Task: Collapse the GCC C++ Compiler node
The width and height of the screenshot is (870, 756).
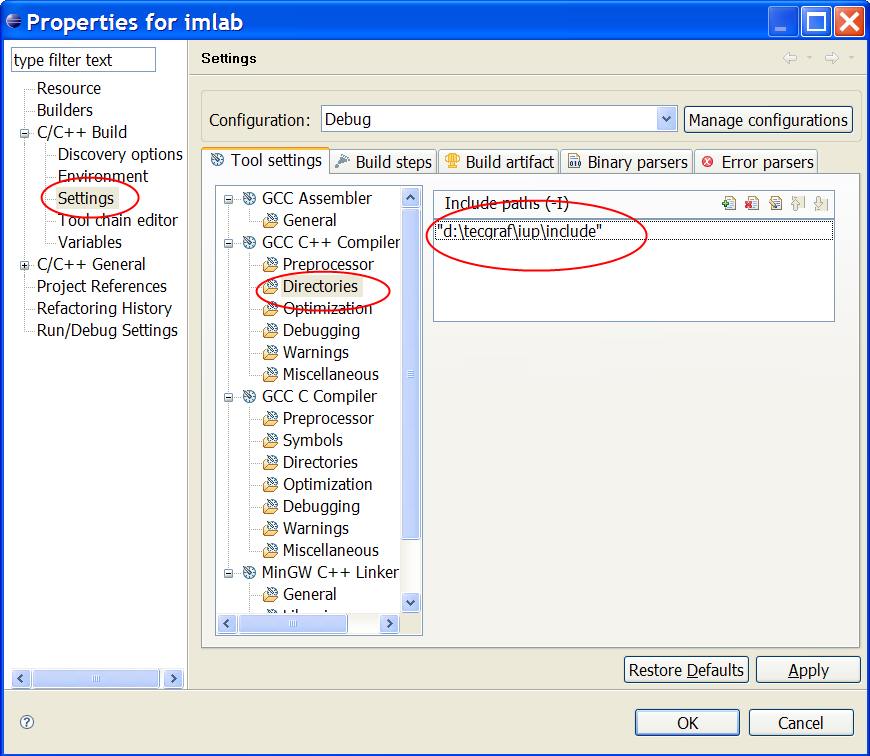Action: click(x=228, y=243)
